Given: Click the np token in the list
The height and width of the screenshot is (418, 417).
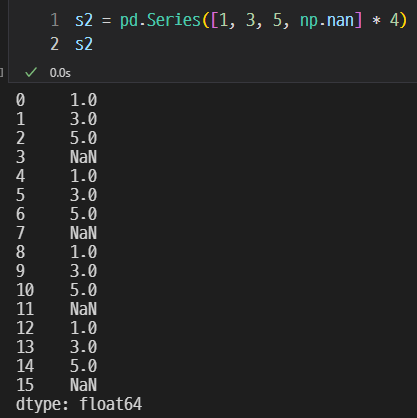Looking at the screenshot, I should (309, 21).
